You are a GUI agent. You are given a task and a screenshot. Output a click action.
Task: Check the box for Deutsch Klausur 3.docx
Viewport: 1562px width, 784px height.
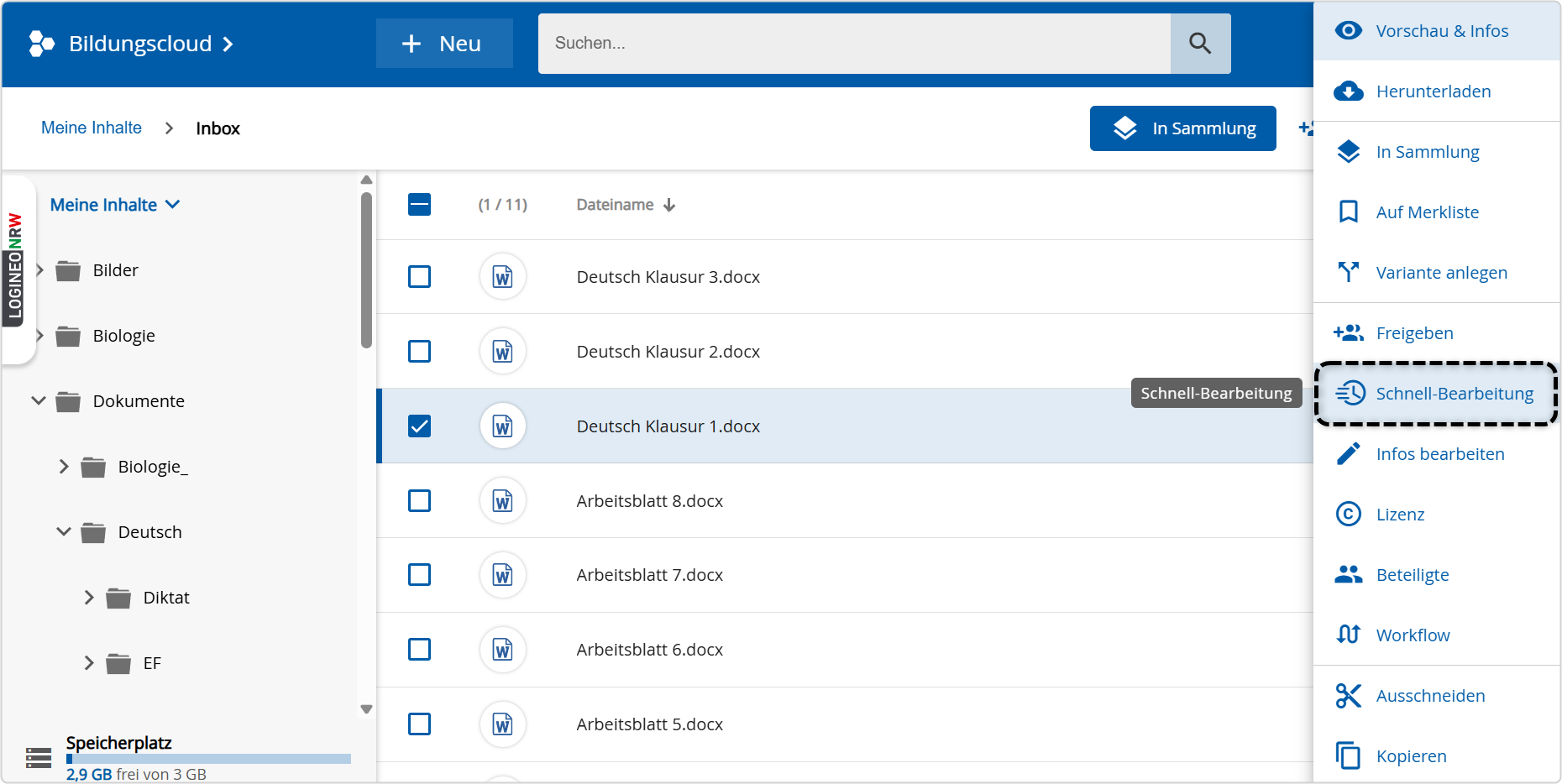[x=419, y=277]
